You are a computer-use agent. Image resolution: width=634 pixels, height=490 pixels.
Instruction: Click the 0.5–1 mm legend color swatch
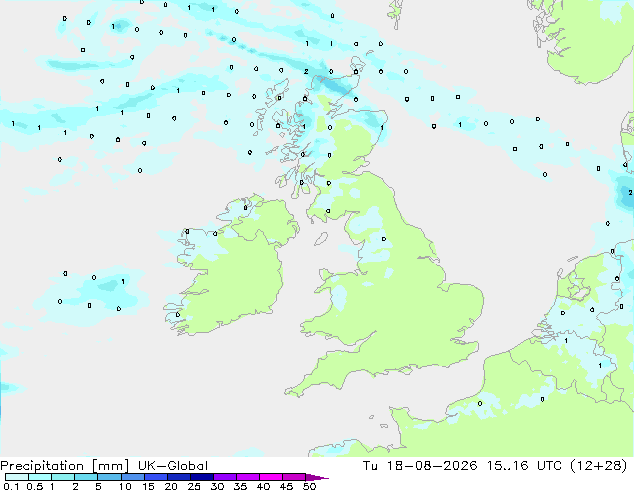coord(40,477)
